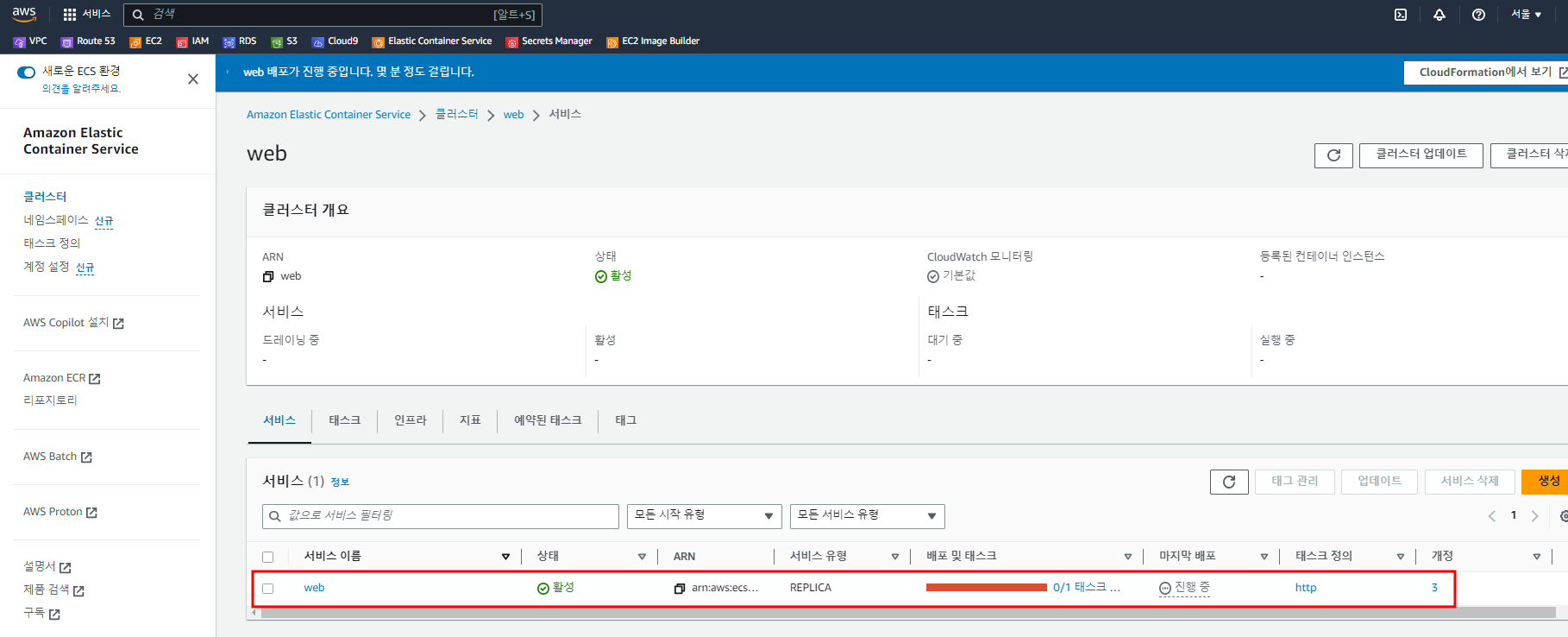Switch to the 지표 tab
The image size is (1568, 637).
[470, 420]
